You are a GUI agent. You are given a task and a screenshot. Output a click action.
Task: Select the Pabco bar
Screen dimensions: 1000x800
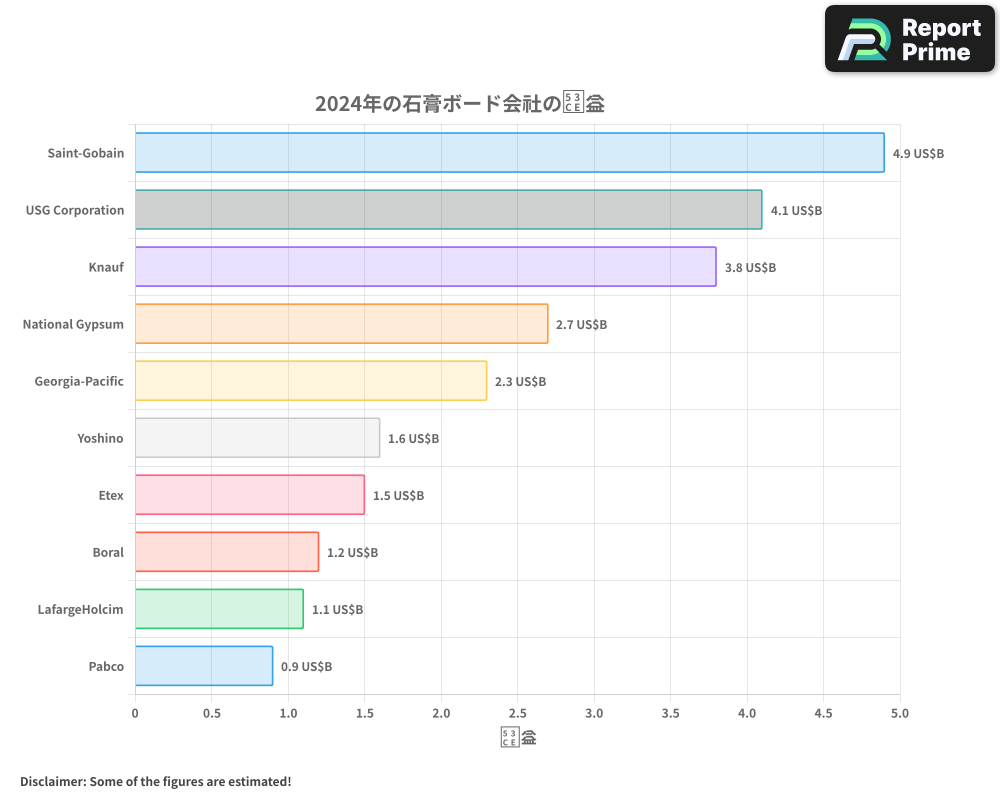tap(200, 666)
